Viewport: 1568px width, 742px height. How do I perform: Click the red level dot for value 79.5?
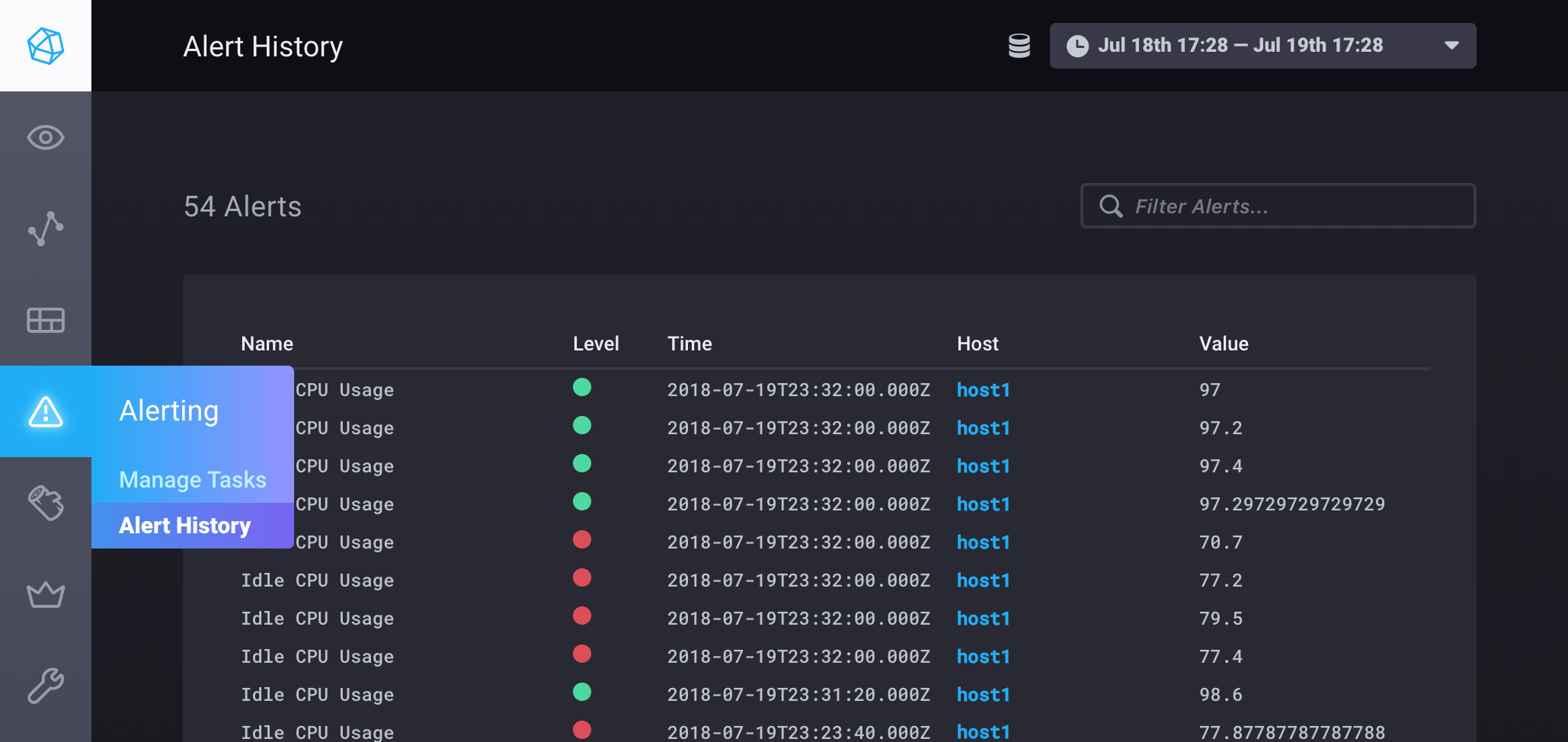click(582, 616)
